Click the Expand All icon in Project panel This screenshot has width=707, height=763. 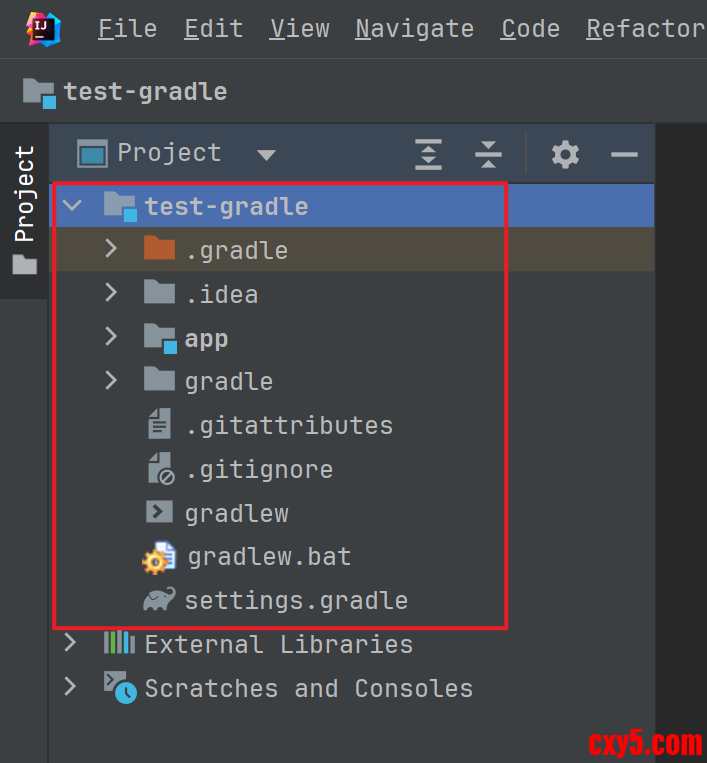click(428, 154)
